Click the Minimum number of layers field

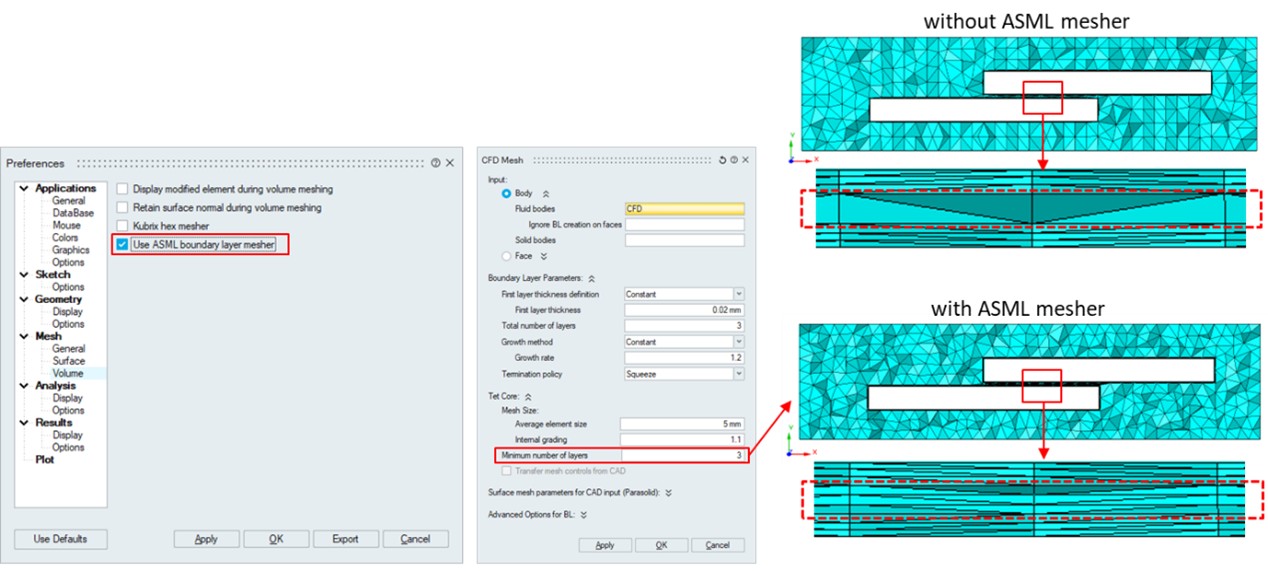683,456
